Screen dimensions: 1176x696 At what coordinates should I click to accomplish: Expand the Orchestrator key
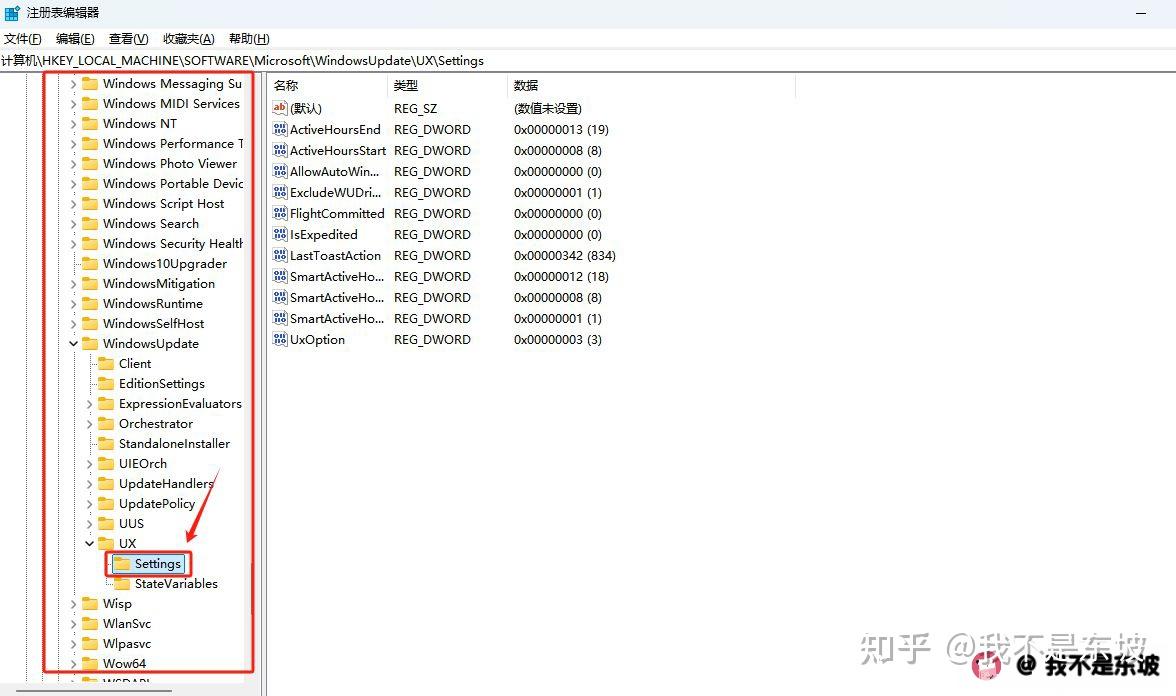(x=89, y=424)
